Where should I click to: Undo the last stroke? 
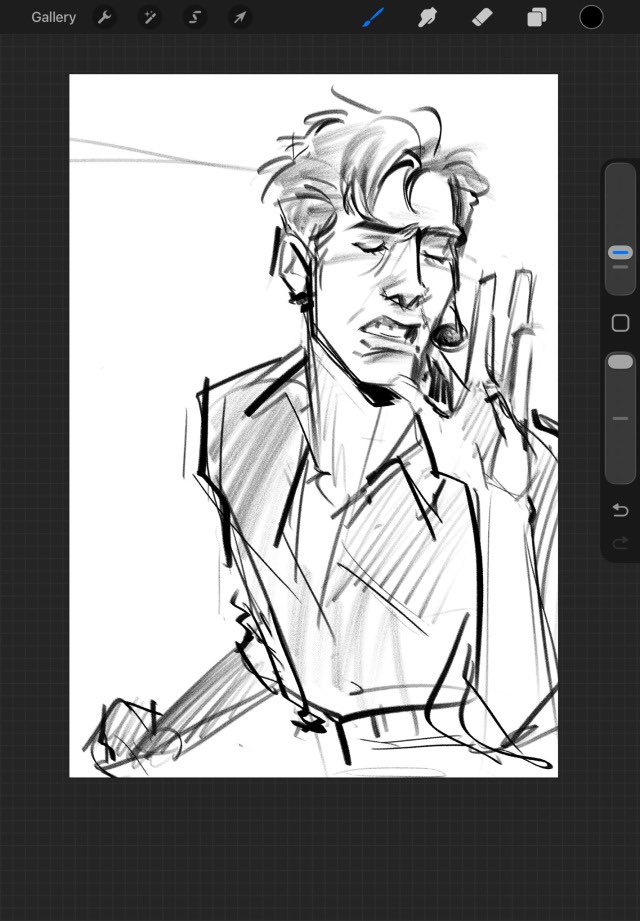[x=620, y=510]
